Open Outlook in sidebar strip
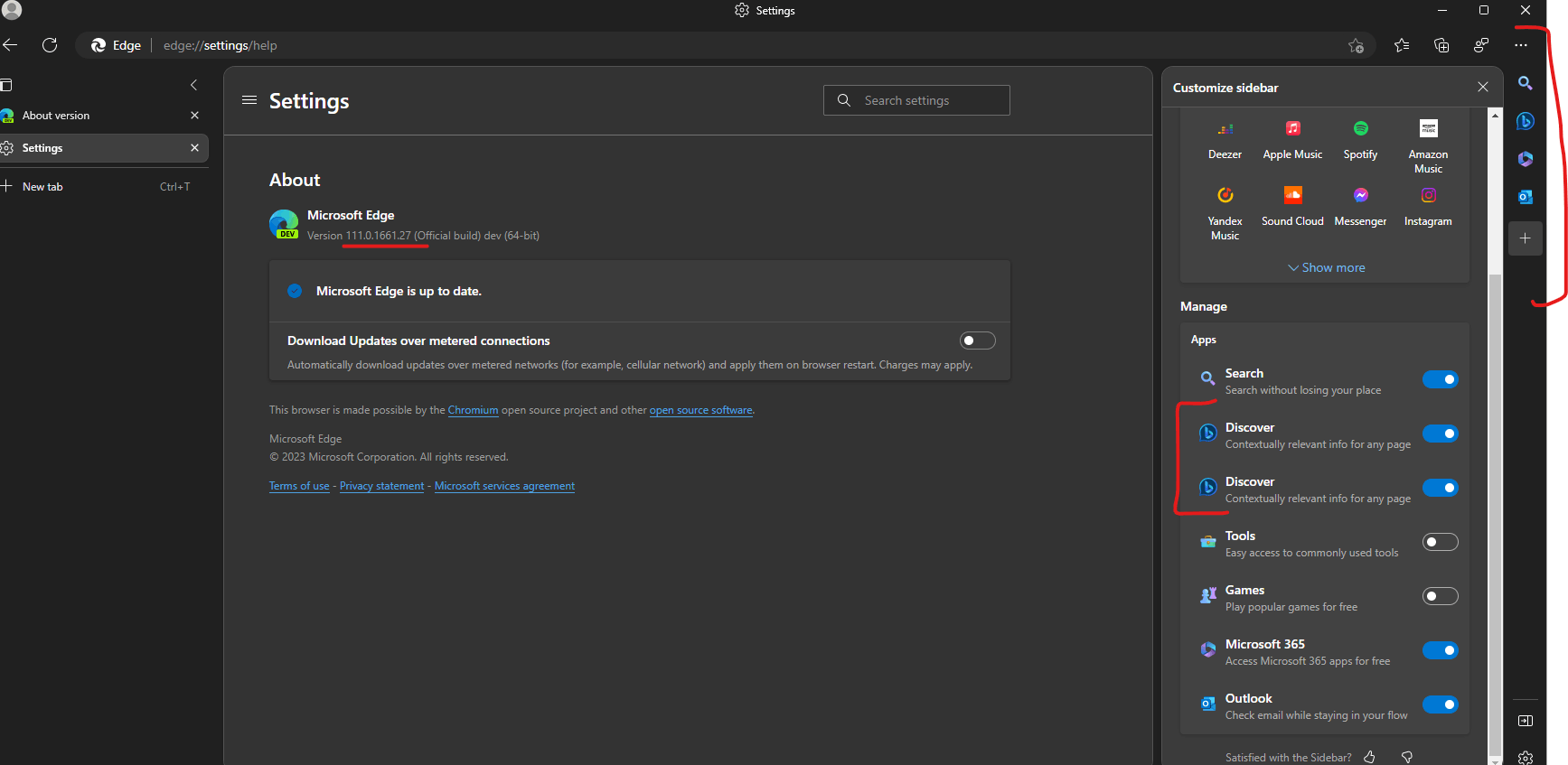 point(1526,197)
